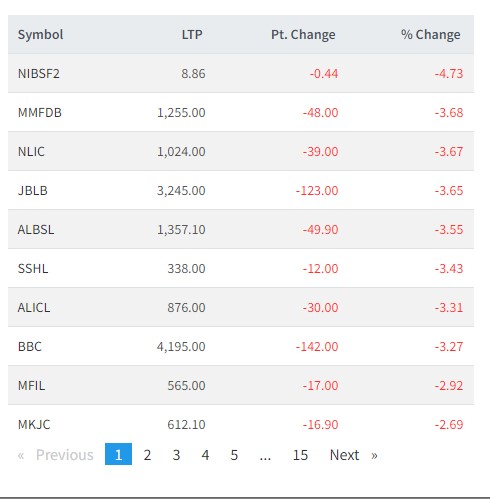Select the MKJC symbol
The height and width of the screenshot is (499, 490).
(34, 425)
